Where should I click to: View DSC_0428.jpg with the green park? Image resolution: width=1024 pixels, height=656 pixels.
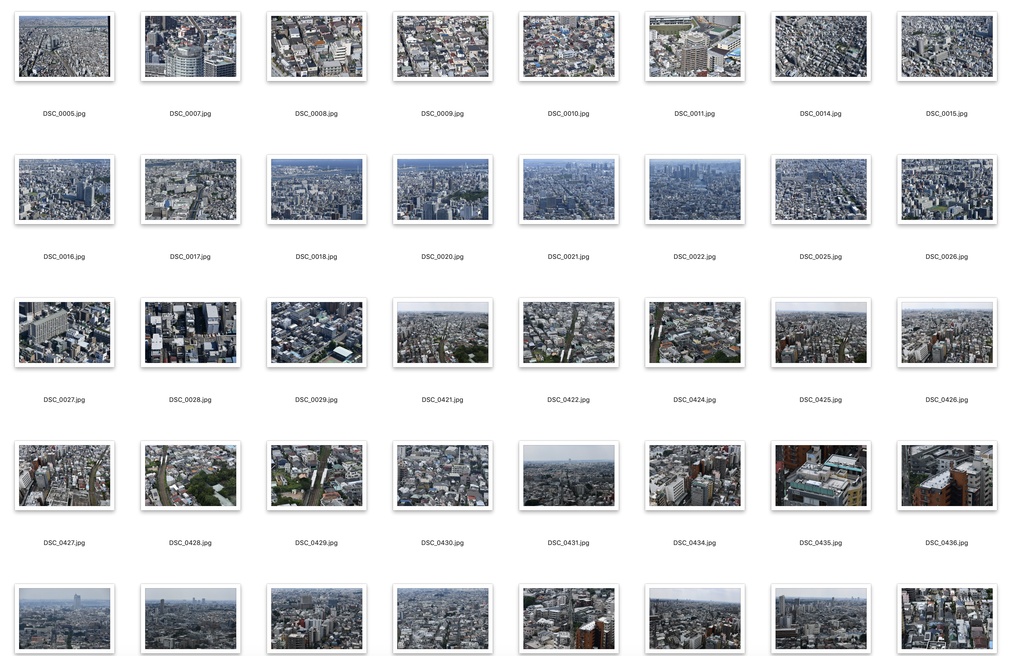coord(190,475)
